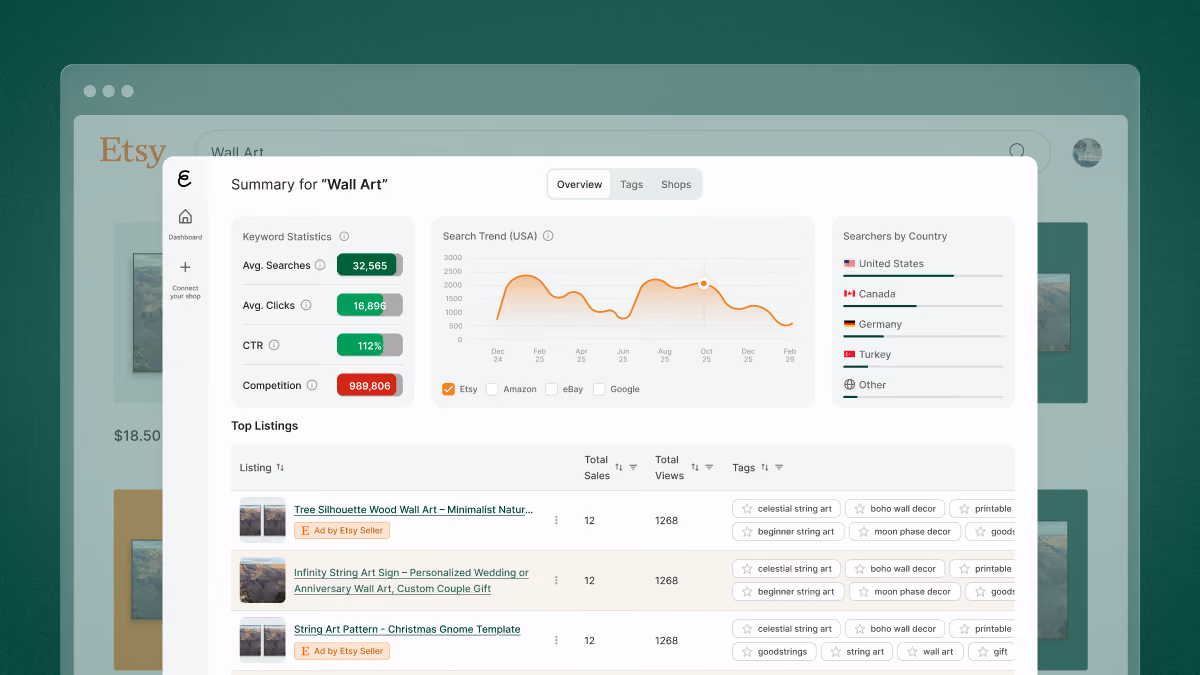The width and height of the screenshot is (1200, 675).
Task: Enable the eBay trend checkbox
Action: (552, 389)
